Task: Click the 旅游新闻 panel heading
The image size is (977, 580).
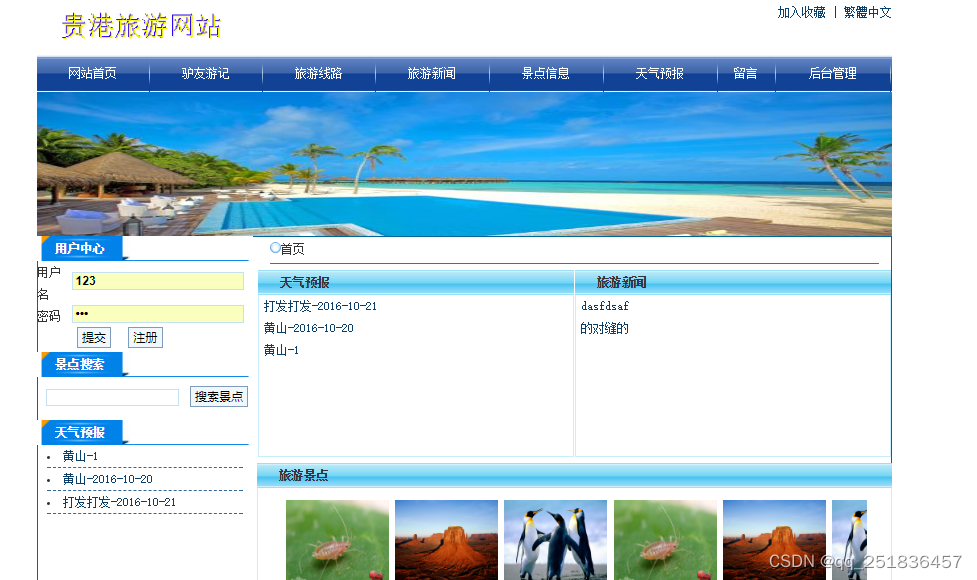Action: [x=621, y=282]
